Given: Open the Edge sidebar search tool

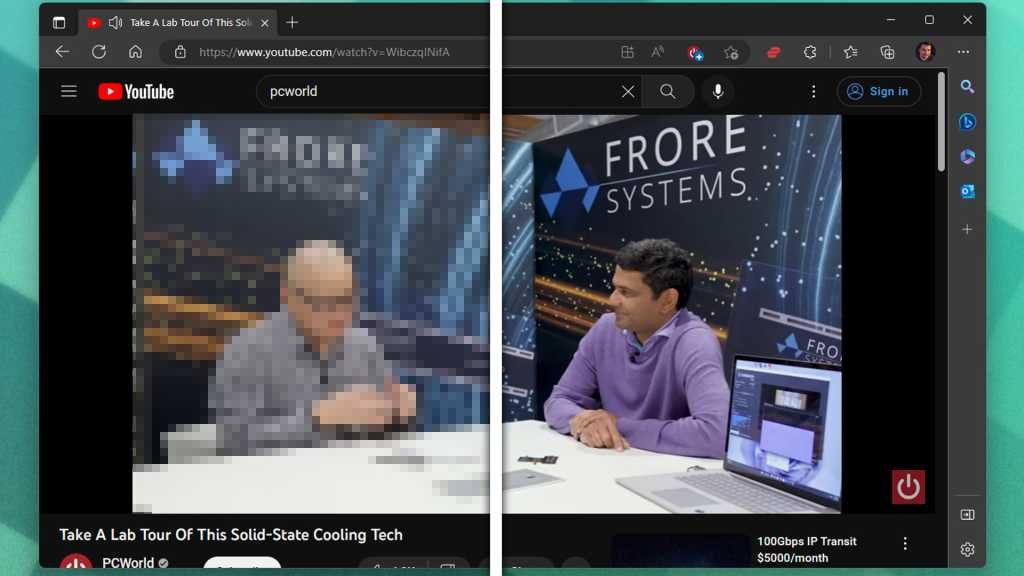Looking at the screenshot, I should [x=967, y=87].
